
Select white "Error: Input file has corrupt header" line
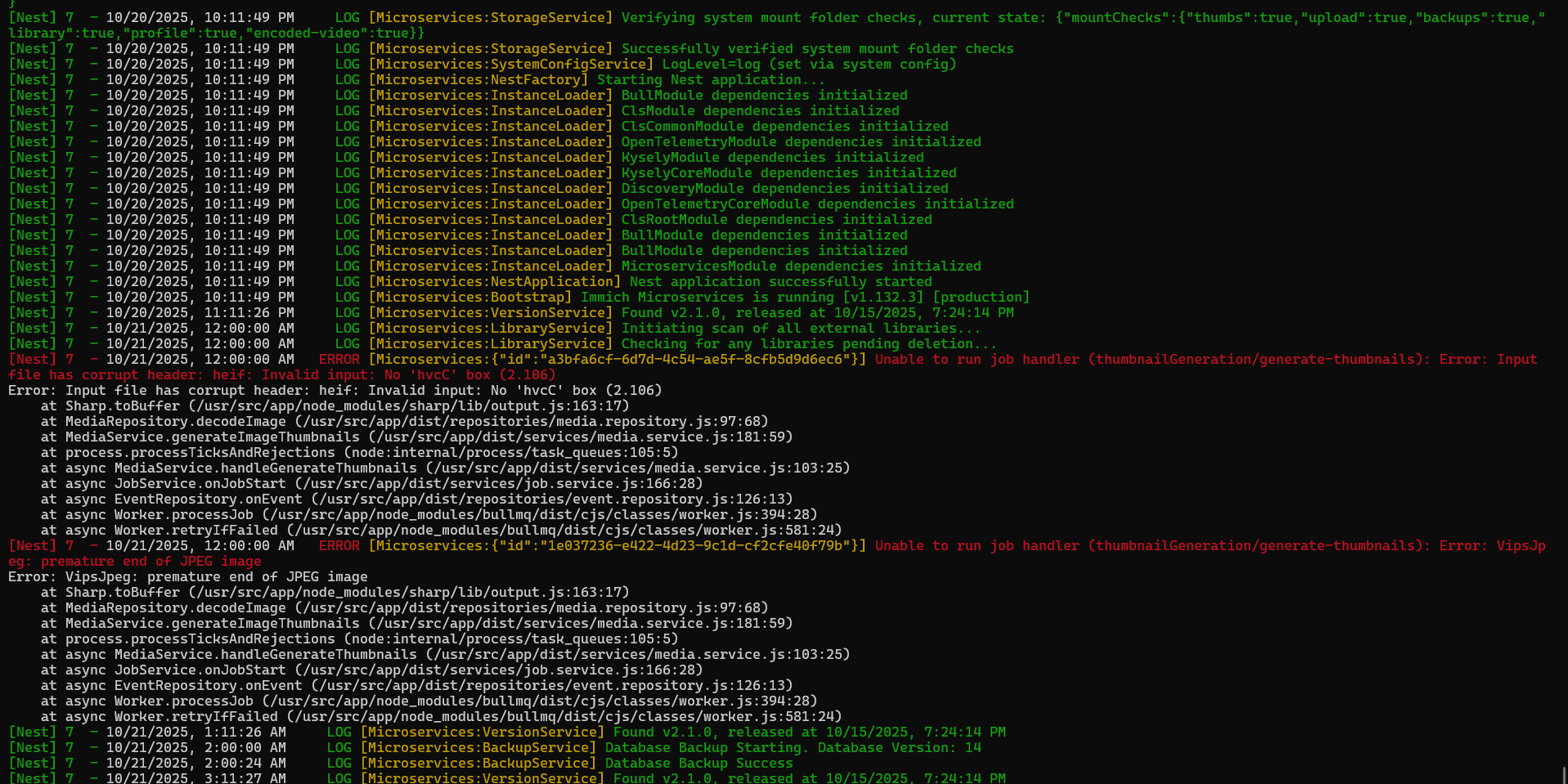(335, 391)
